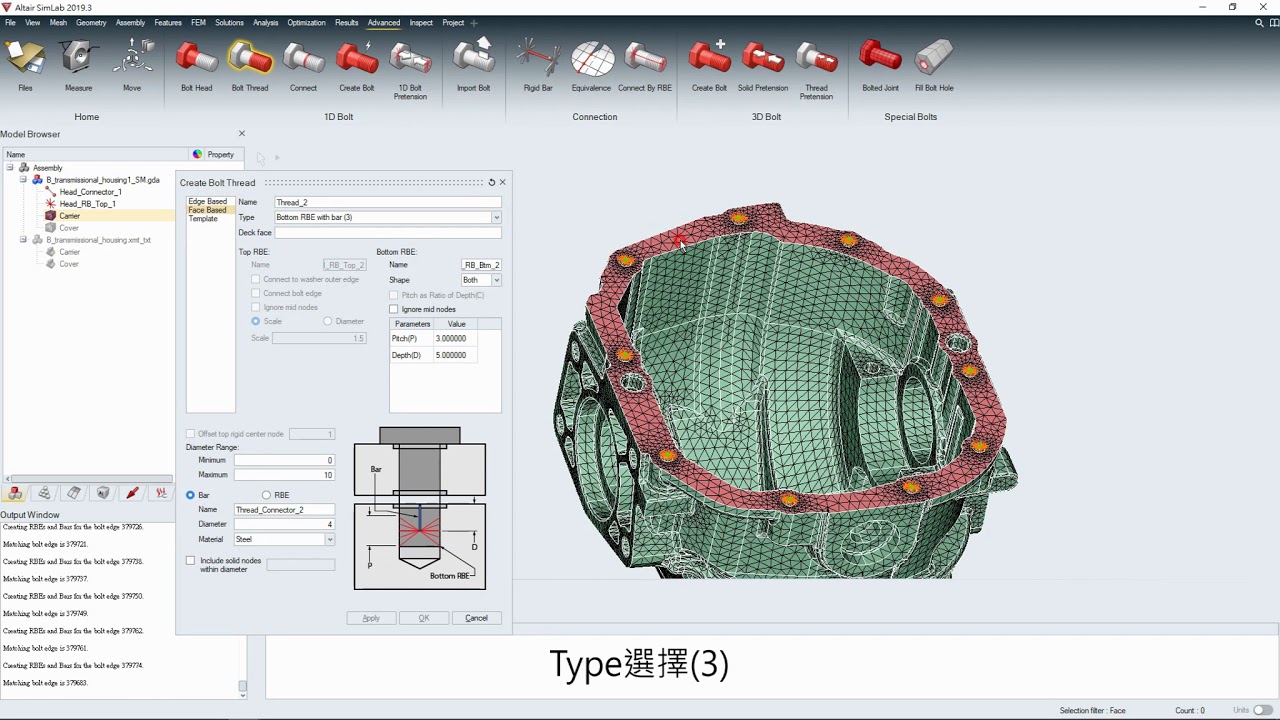
Task: Open the 1D Bolt Connect tool
Action: point(303,65)
